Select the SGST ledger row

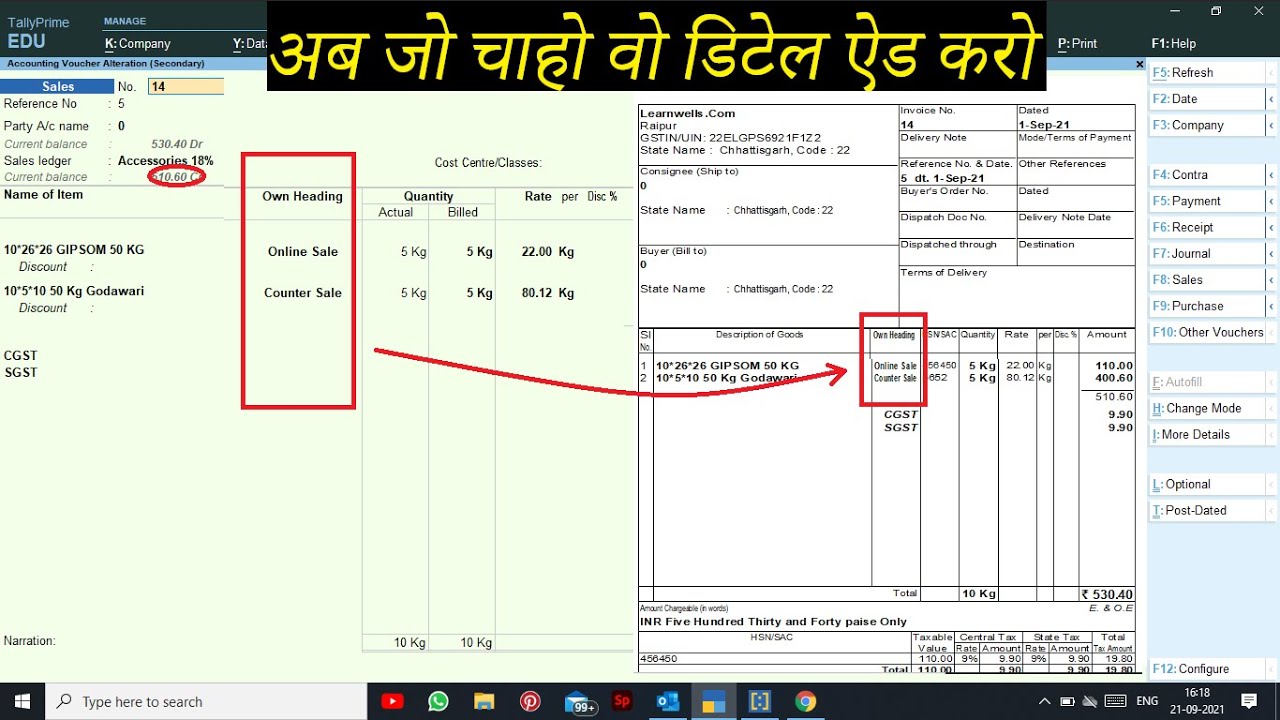21,373
